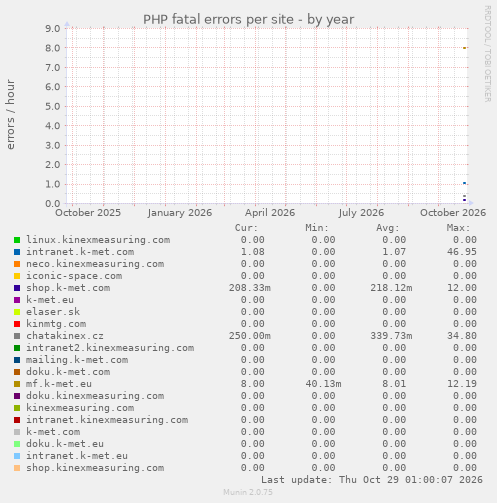497x503 pixels.
Task: Select the intranet.k-met.com legend label
Action: (x=80, y=252)
